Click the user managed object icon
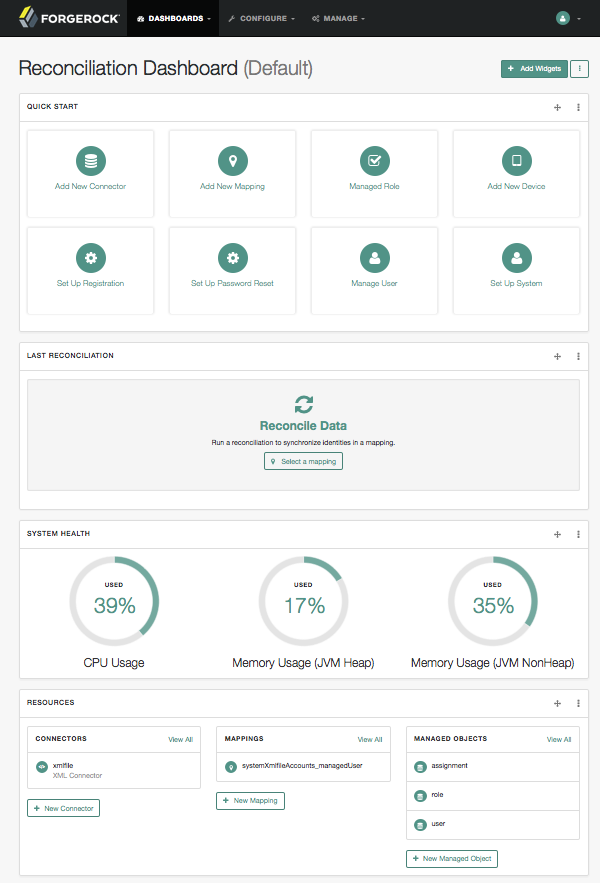The width and height of the screenshot is (600, 883). 420,825
